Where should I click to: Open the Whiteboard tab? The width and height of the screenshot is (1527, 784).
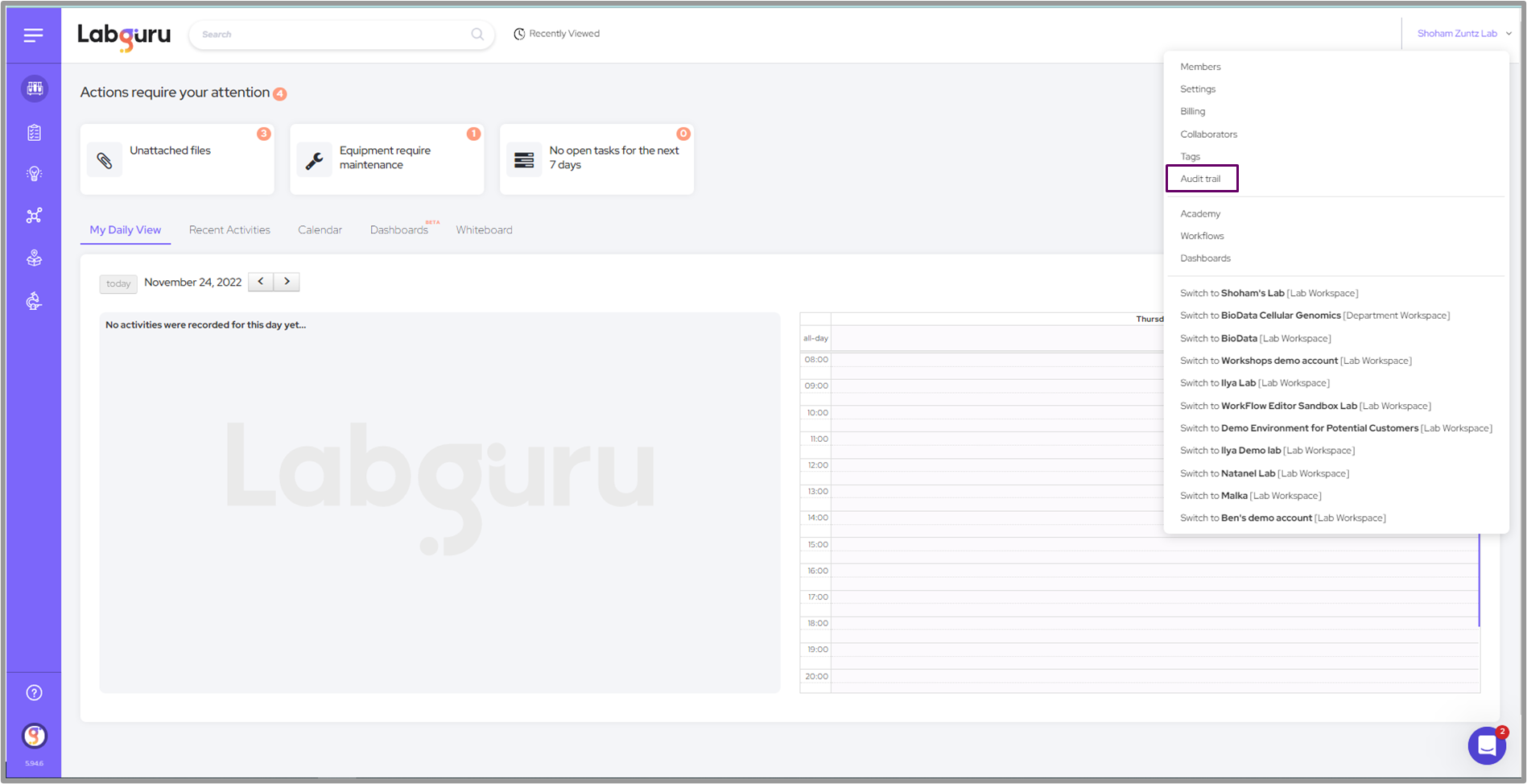point(484,230)
